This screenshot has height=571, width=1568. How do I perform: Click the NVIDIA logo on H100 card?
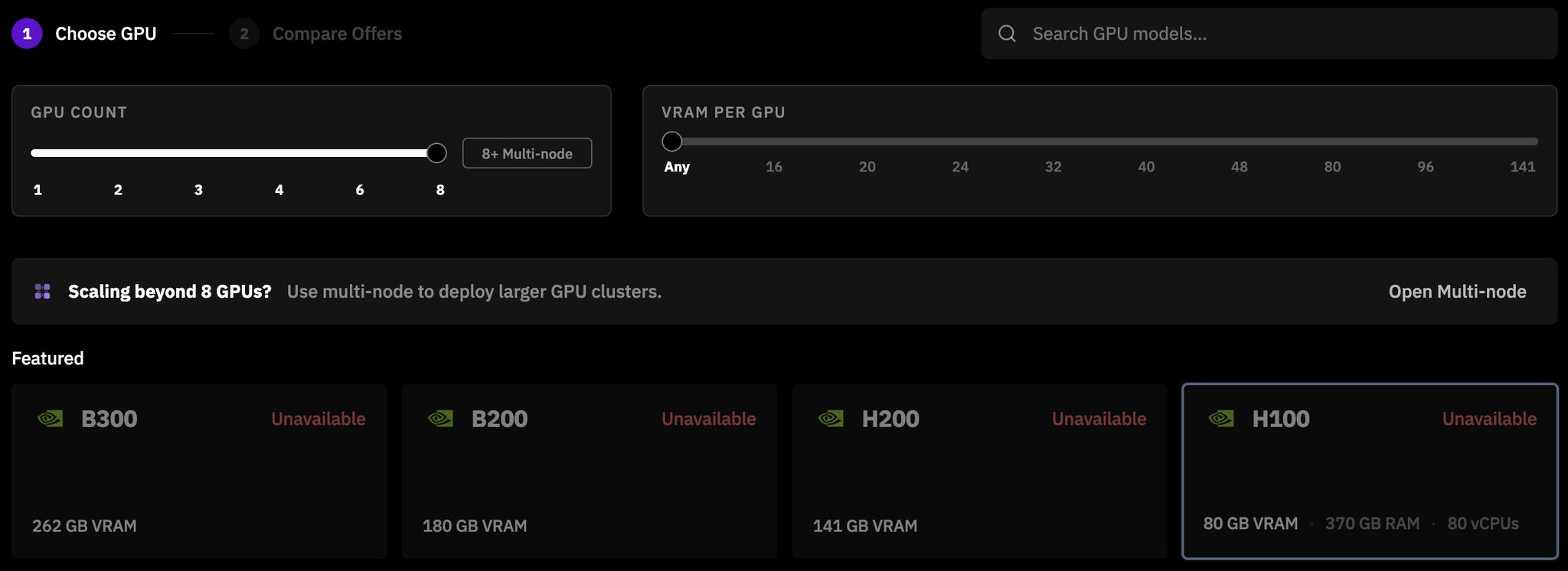[1221, 419]
